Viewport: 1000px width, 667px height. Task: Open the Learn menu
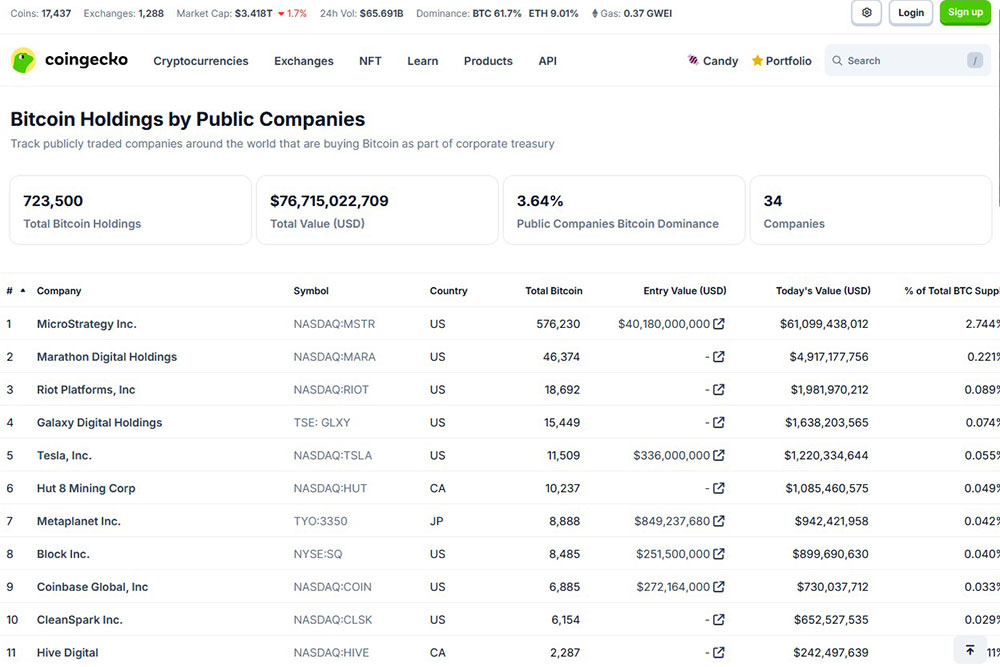423,61
